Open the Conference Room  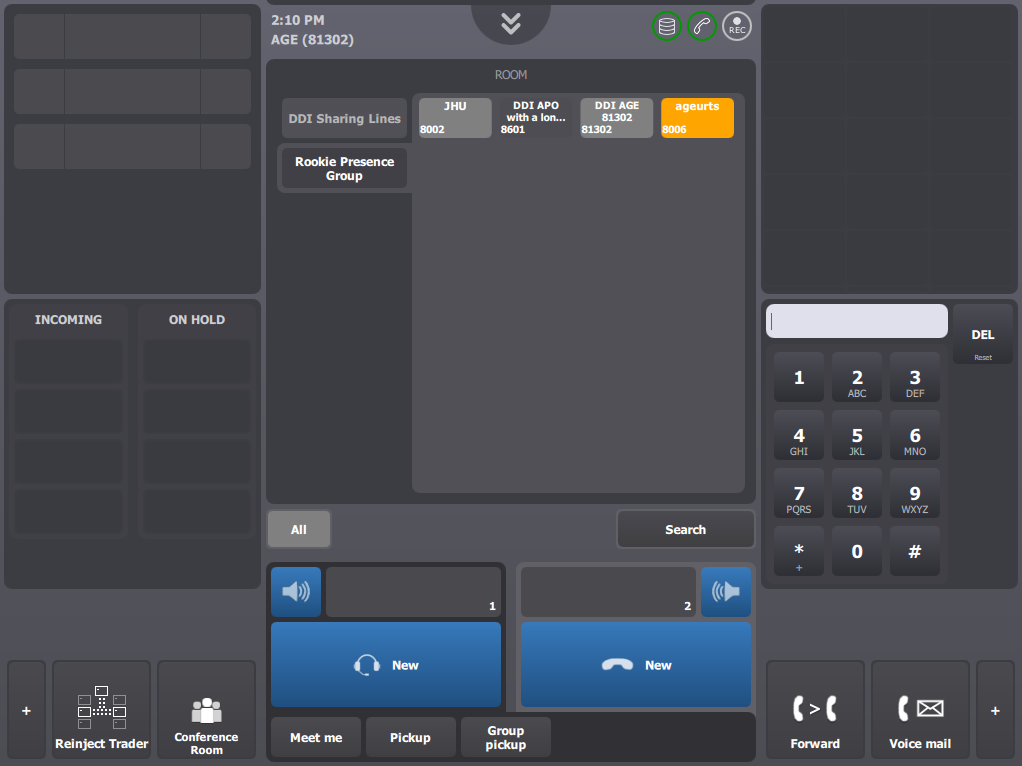point(207,710)
